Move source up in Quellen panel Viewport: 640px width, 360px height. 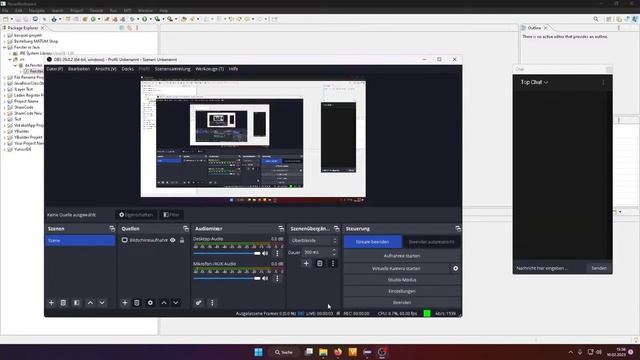[164, 303]
